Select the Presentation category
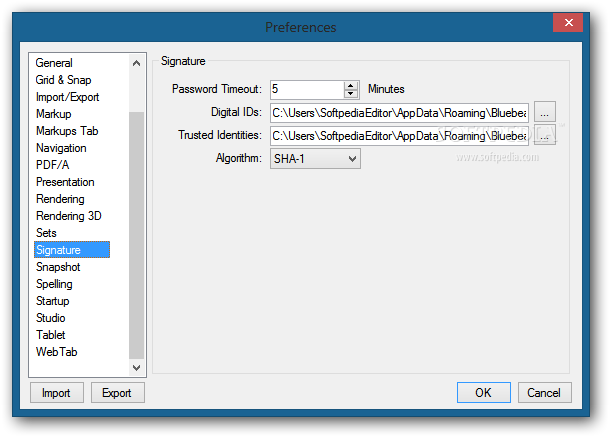Screen dimensions: 610x437 65,182
